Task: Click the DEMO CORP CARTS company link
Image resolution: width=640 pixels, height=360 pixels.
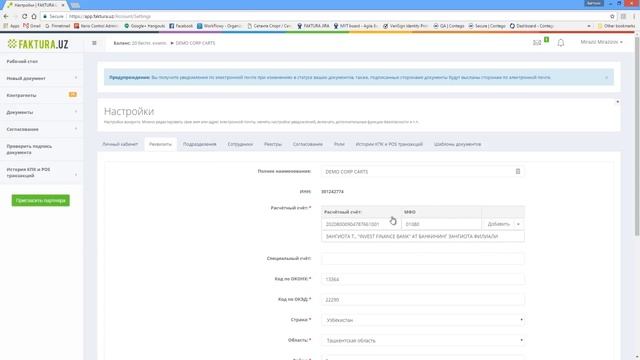Action: [195, 43]
